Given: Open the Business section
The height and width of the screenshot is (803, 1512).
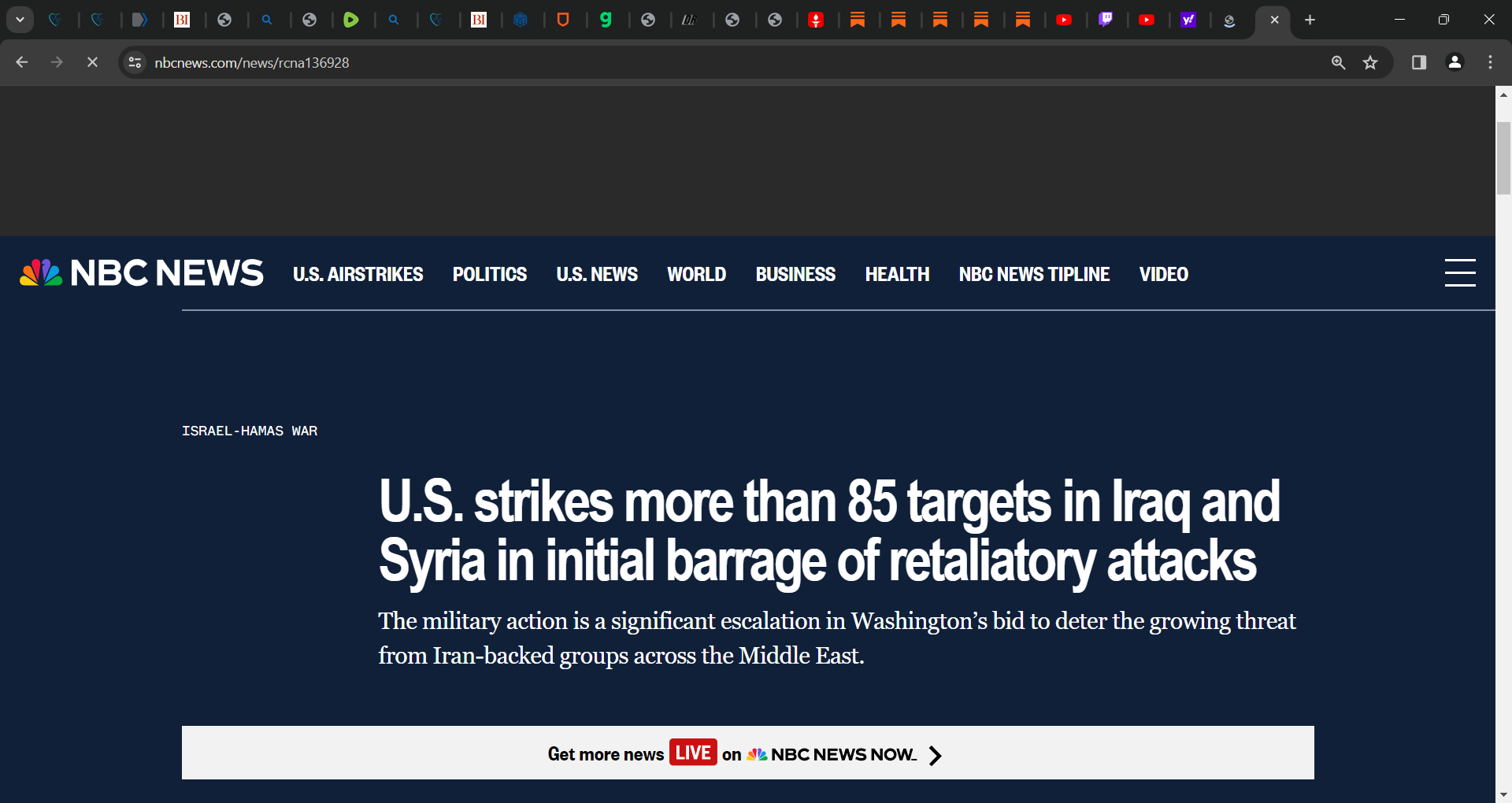Looking at the screenshot, I should tap(795, 274).
